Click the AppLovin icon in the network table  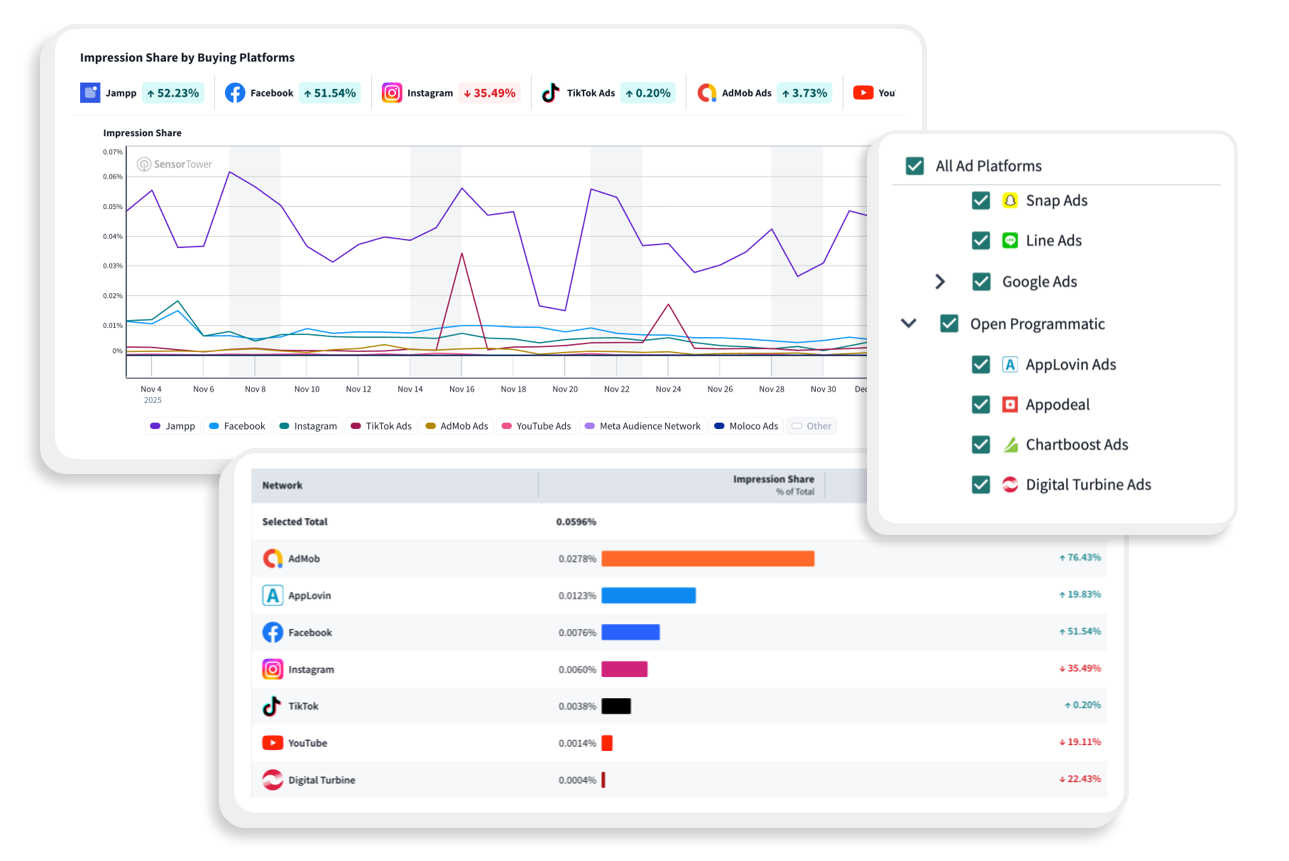[272, 596]
